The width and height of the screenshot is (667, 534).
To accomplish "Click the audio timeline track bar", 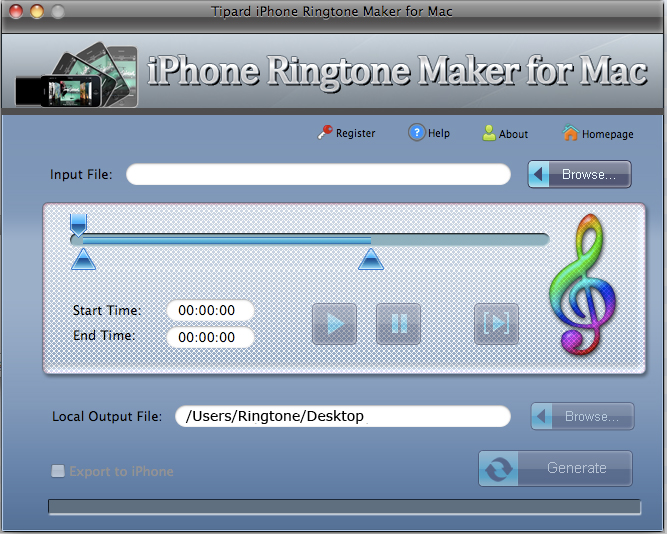I will click(310, 240).
